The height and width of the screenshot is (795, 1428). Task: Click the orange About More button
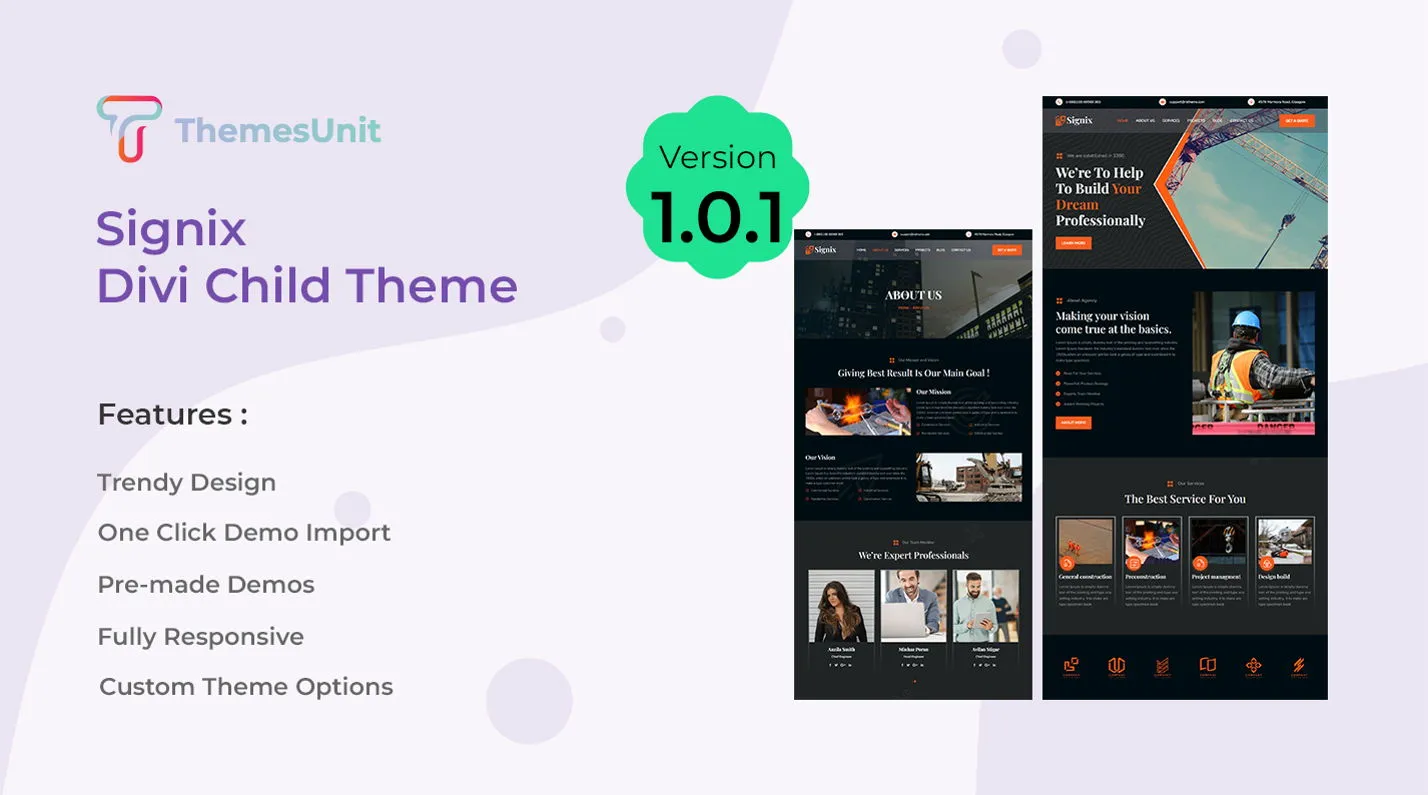pyautogui.click(x=1073, y=423)
